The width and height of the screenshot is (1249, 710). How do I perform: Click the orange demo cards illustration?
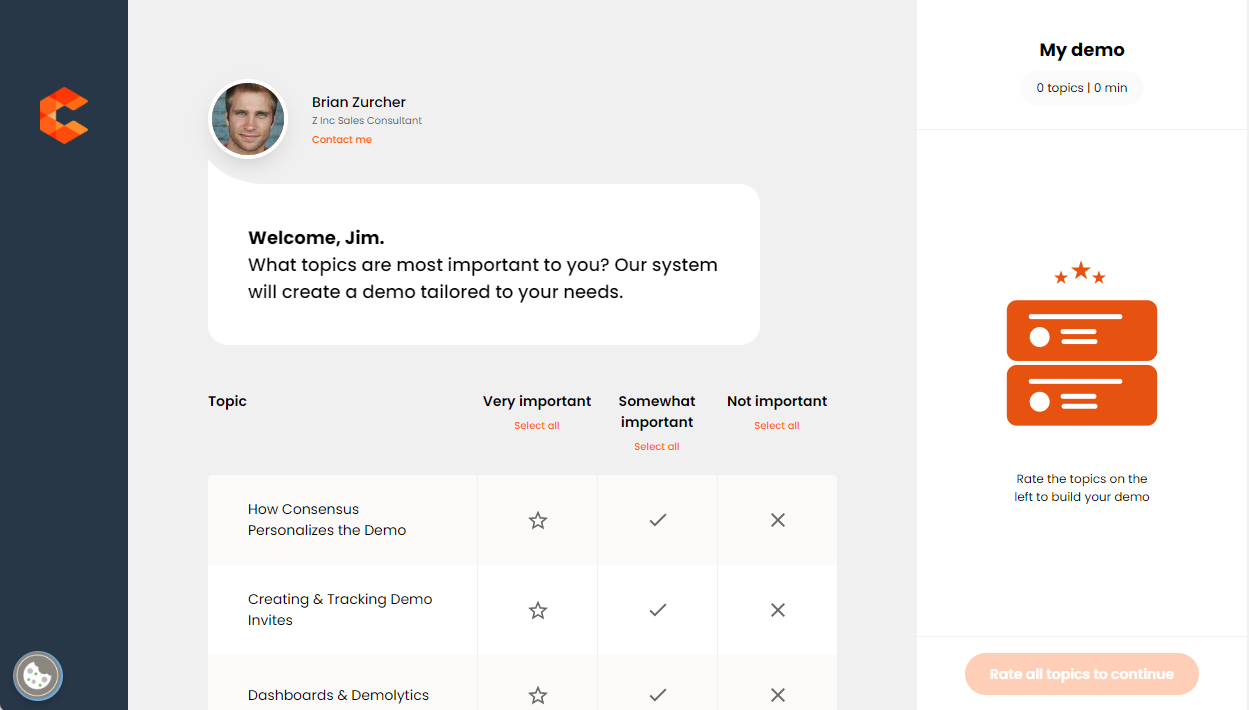tap(1082, 362)
